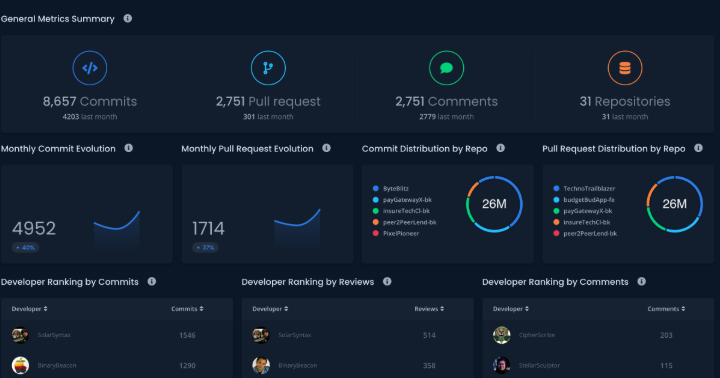This screenshot has width=720, height=378.
Task: Toggle TechnoTrailblazer legend in pull request chart
Action: [585, 188]
